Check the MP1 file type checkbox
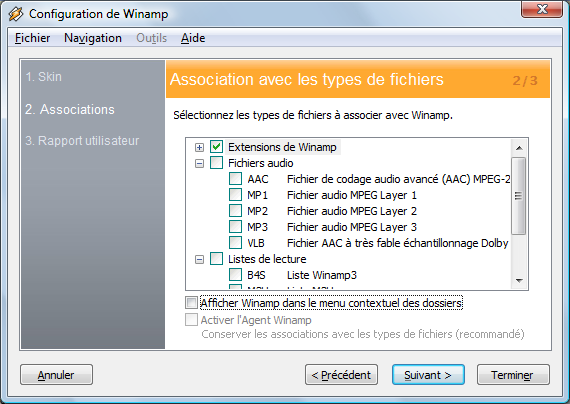 [236, 195]
